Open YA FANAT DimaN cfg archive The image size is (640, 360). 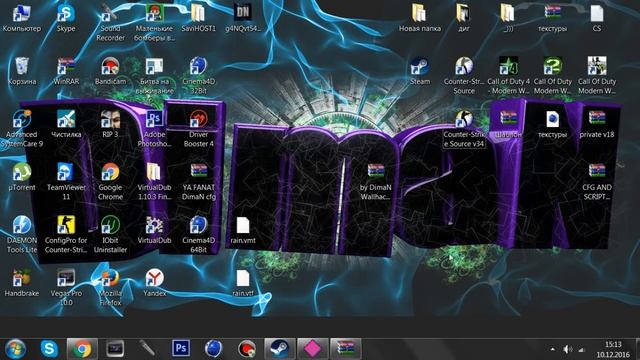pyautogui.click(x=198, y=182)
